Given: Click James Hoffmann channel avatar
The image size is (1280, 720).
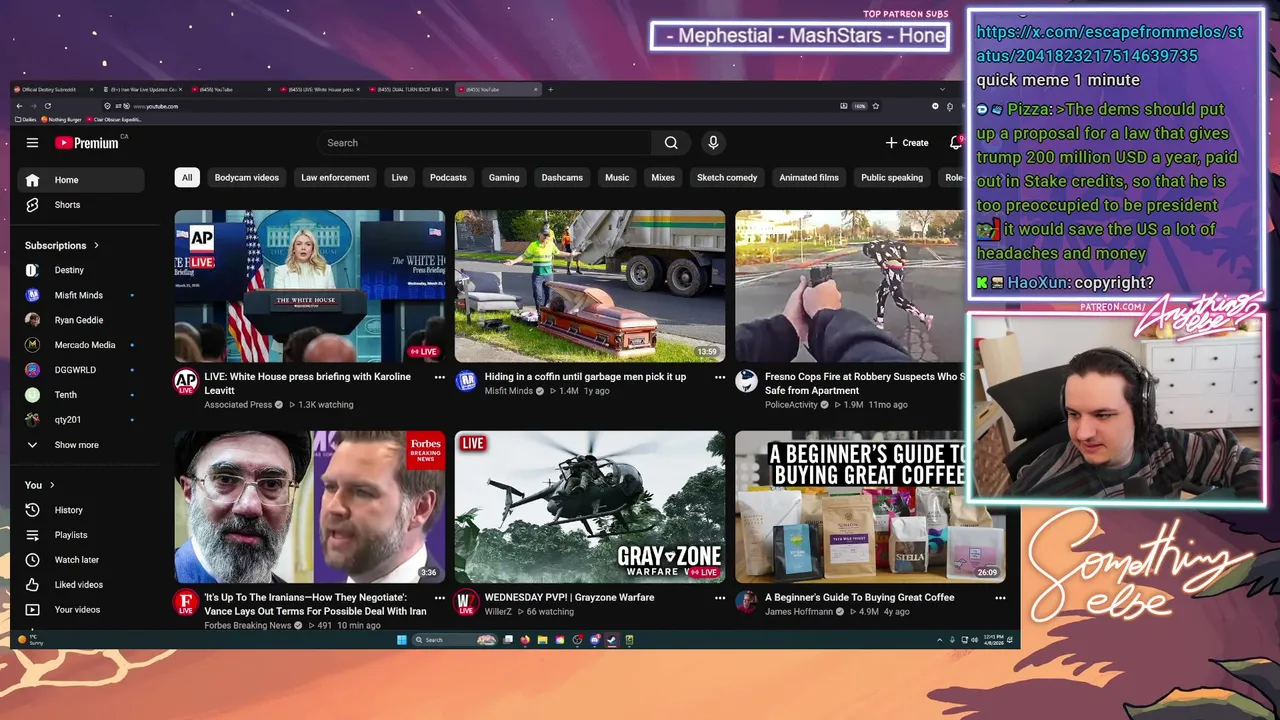Looking at the screenshot, I should coord(746,602).
